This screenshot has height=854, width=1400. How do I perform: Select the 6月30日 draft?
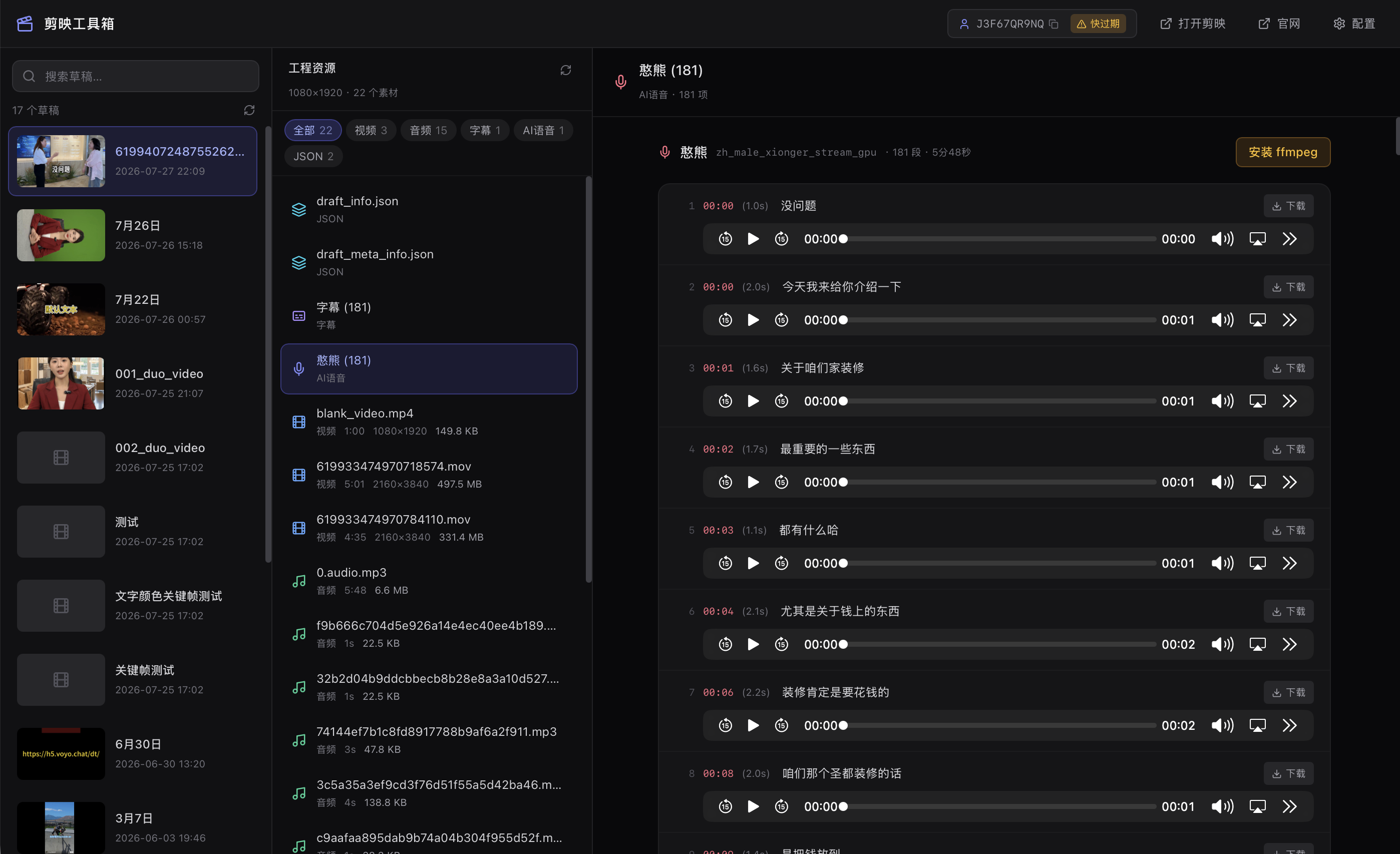(132, 753)
